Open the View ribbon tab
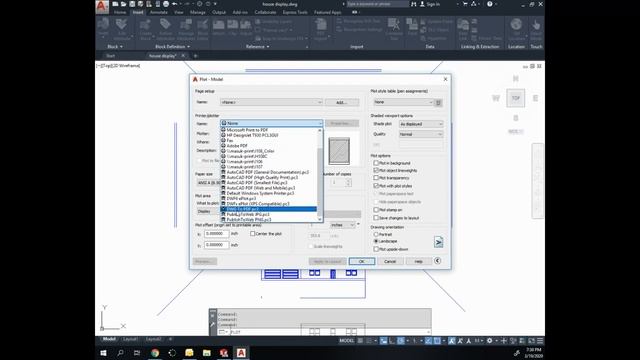640x360 pixels. point(179,12)
